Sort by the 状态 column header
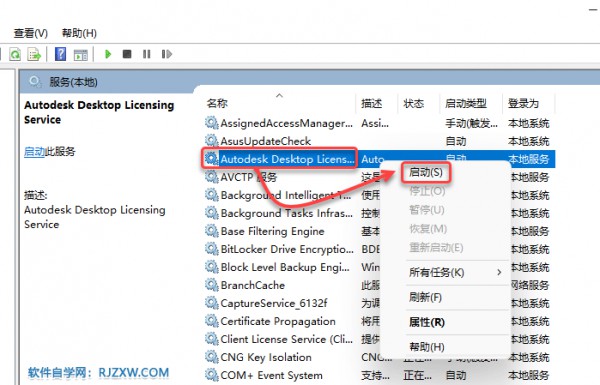The width and height of the screenshot is (600, 385). click(x=413, y=103)
